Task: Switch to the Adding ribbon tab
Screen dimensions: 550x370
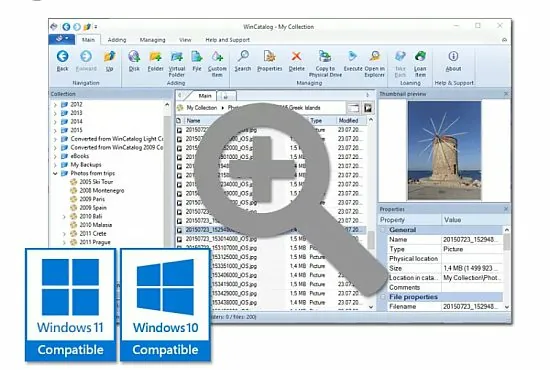Action: pos(117,40)
